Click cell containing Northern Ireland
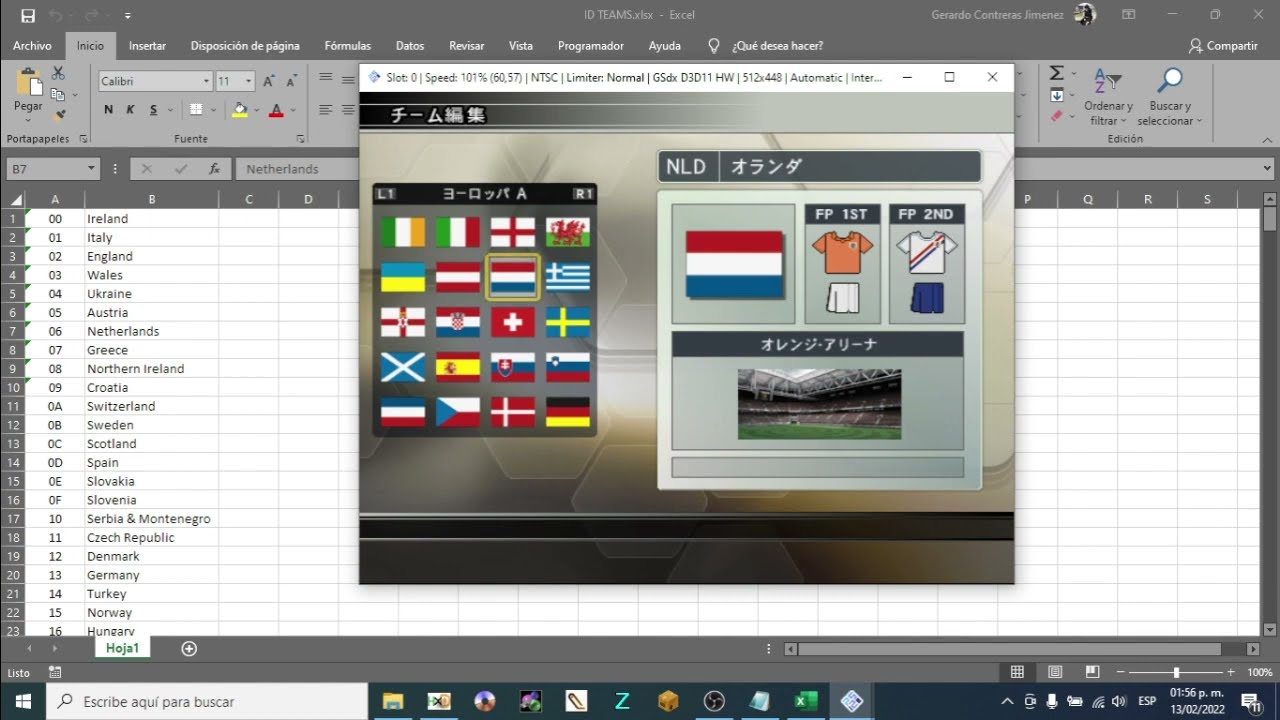The image size is (1280, 720). [152, 369]
